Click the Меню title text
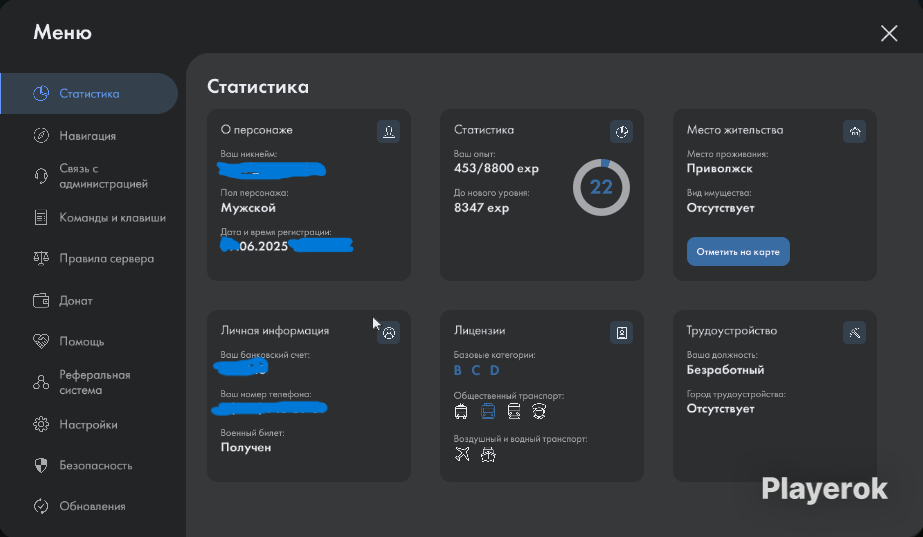Screen dimensions: 923x537 click(x=62, y=32)
